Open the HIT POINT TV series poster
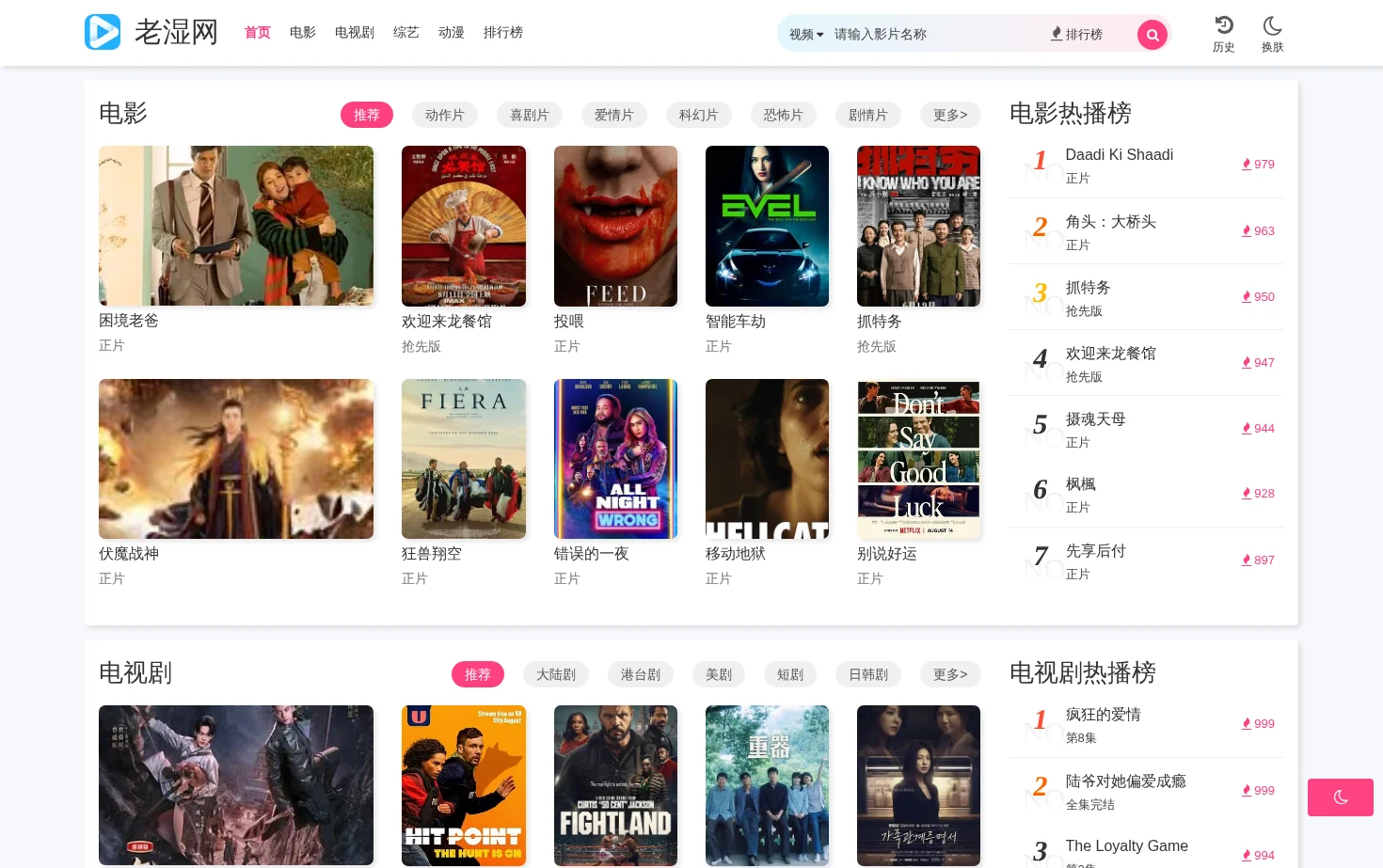 tap(464, 785)
